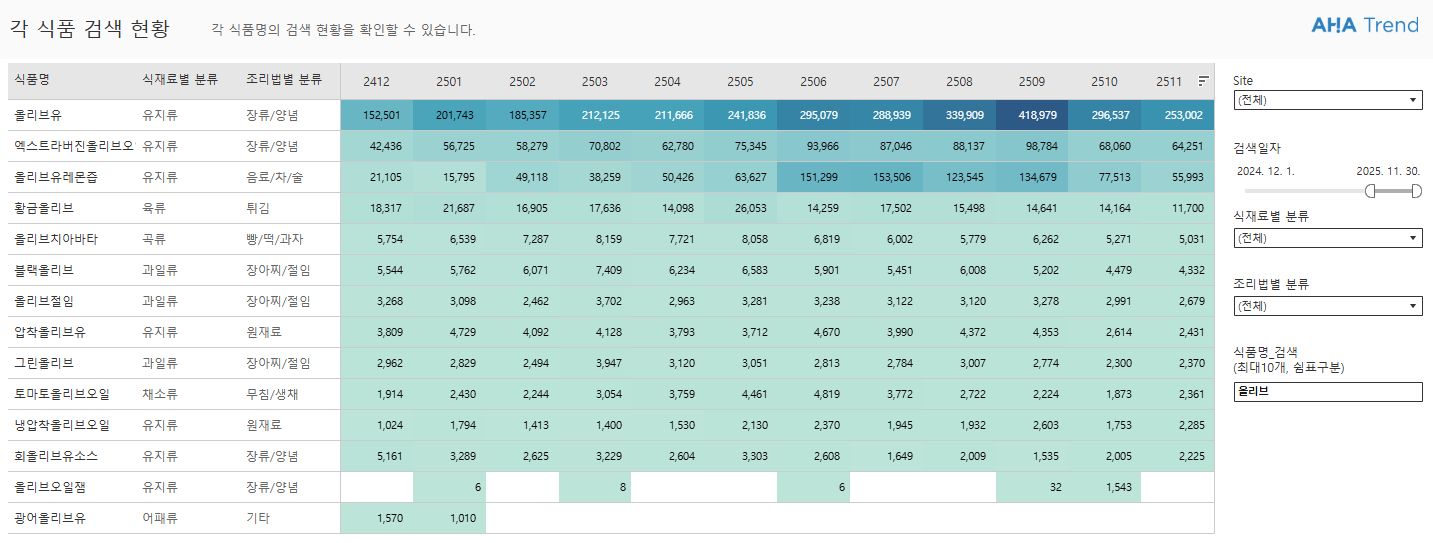Open the Site filter dropdown

tap(1327, 100)
